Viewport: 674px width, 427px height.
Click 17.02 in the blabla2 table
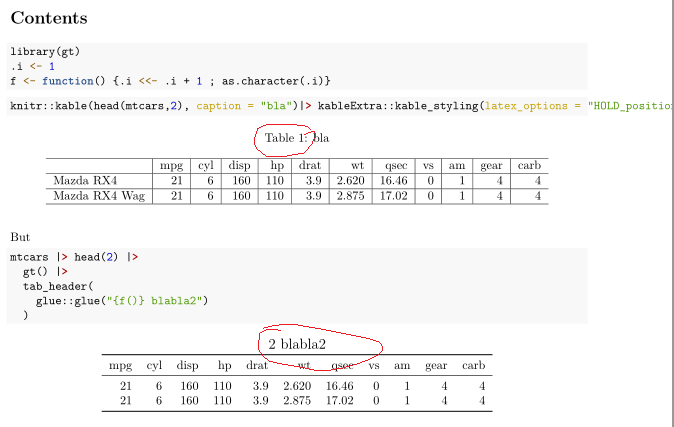340,401
